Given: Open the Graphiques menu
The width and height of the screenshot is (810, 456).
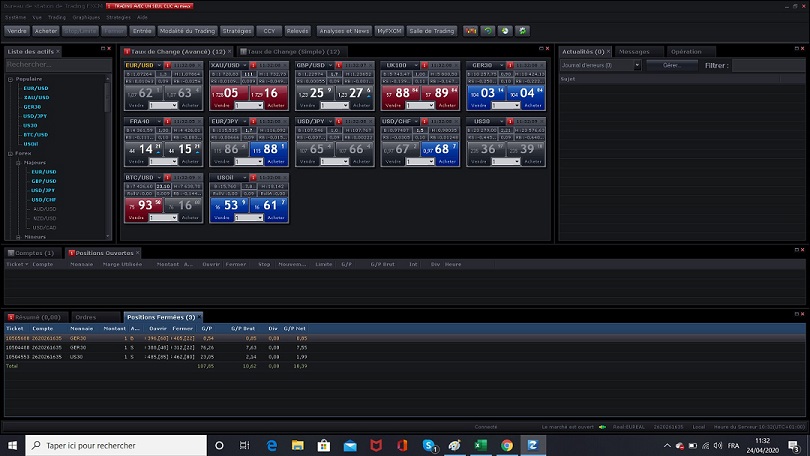Looking at the screenshot, I should pos(86,17).
